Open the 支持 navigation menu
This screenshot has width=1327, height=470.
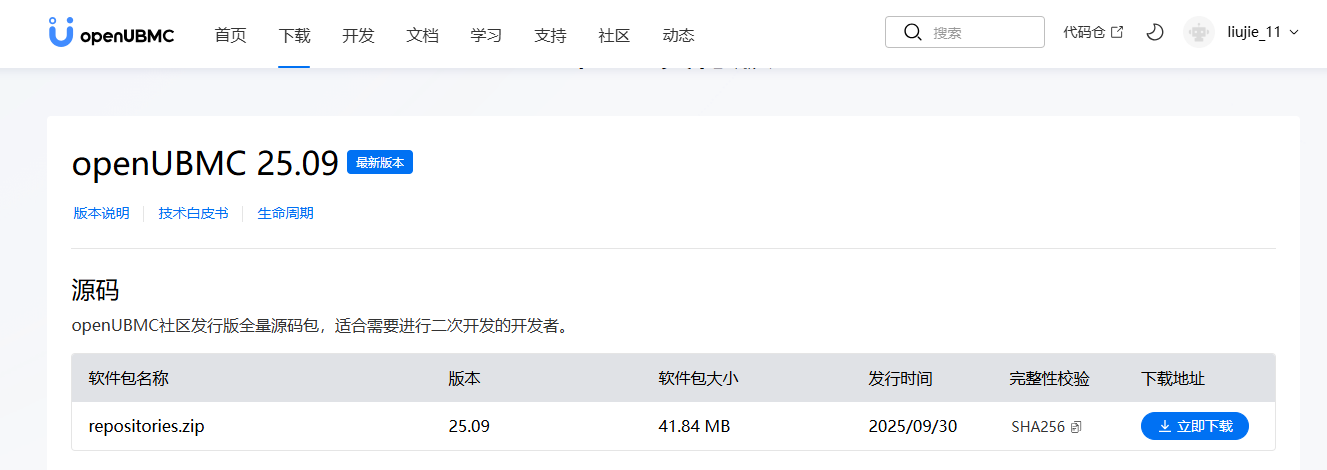coord(550,36)
